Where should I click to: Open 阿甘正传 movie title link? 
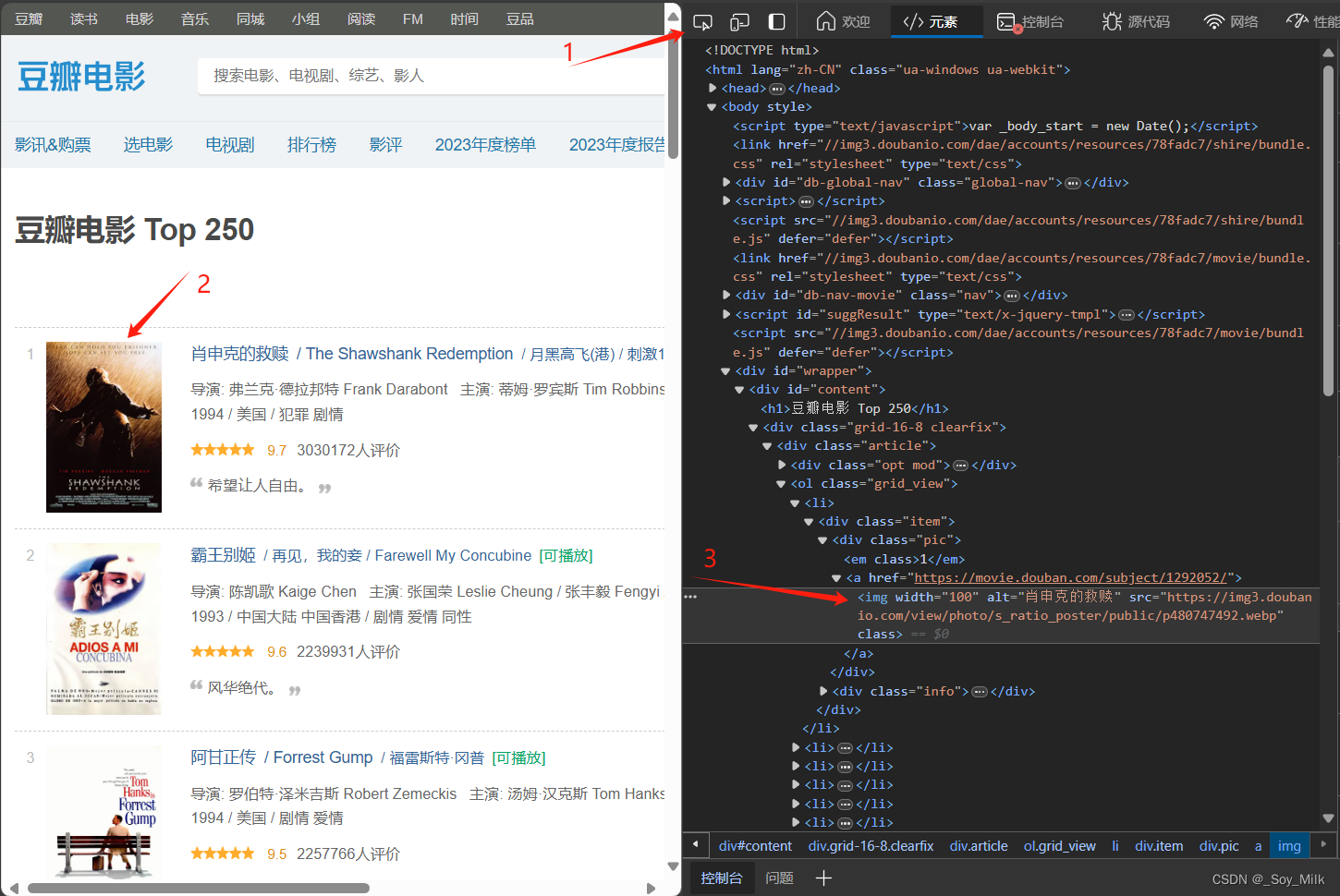pos(223,757)
